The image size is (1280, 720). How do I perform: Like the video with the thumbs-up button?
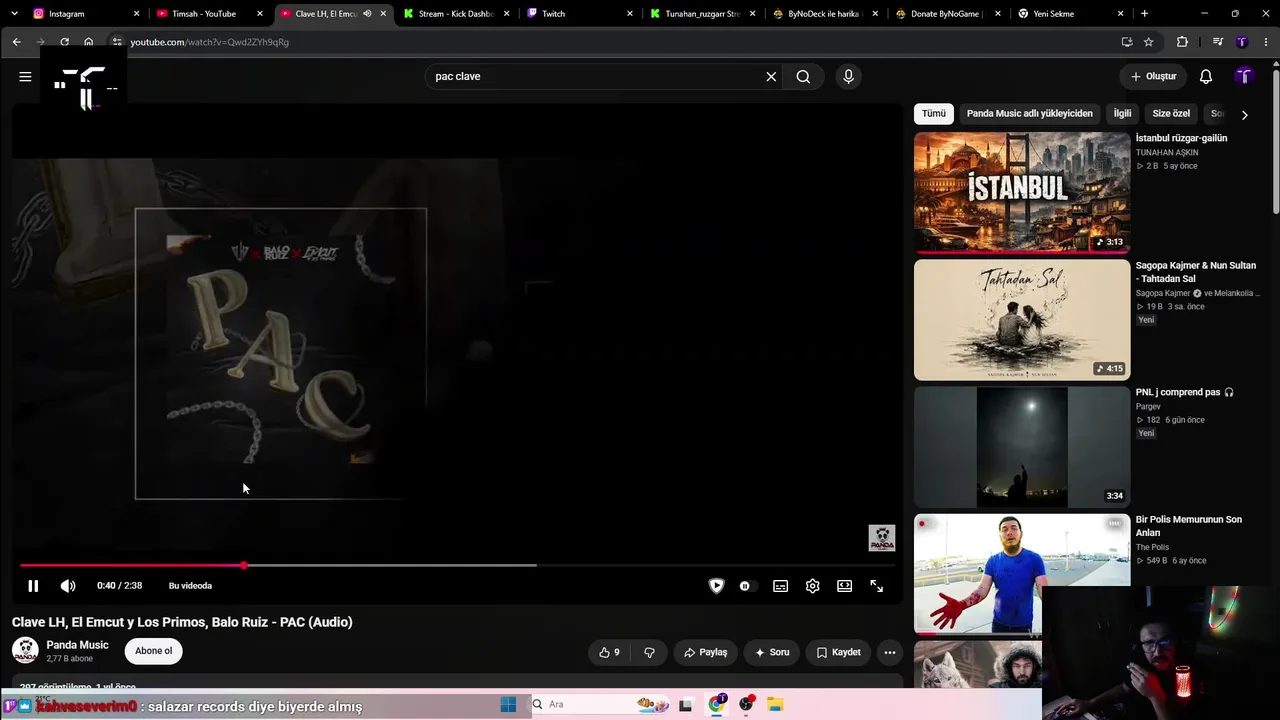tap(609, 652)
